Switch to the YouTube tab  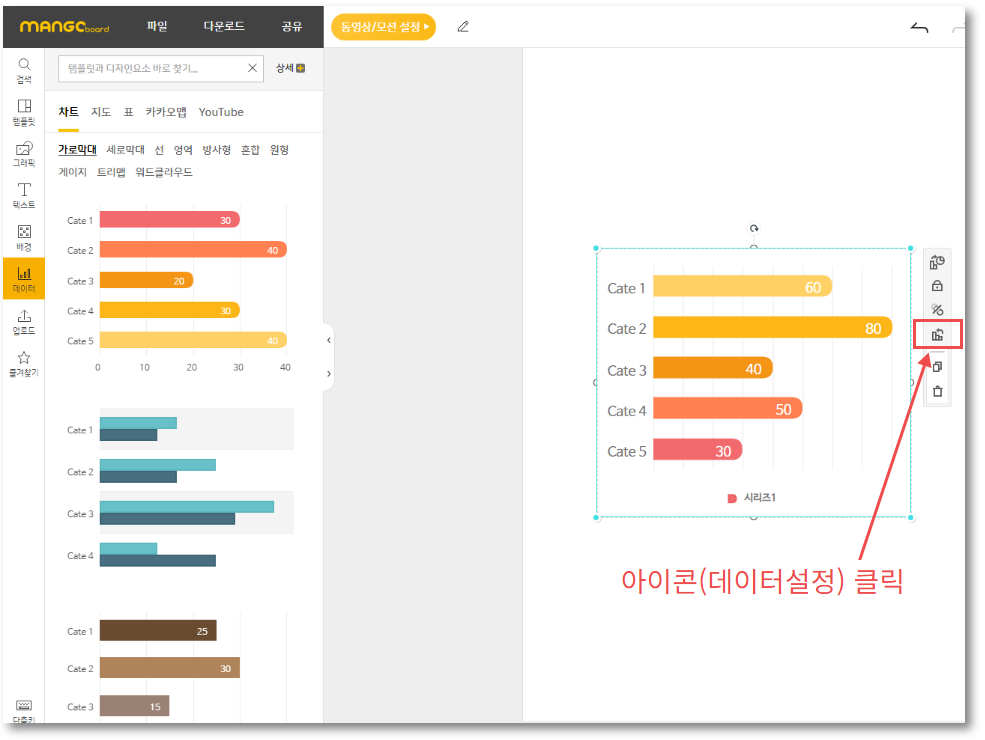pos(221,112)
